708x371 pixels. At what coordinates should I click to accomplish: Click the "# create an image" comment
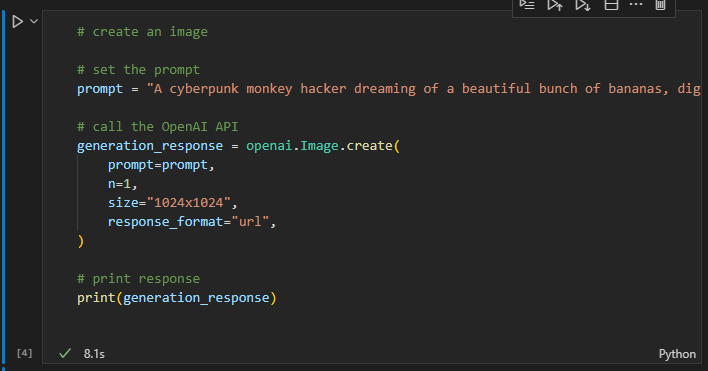tap(142, 32)
